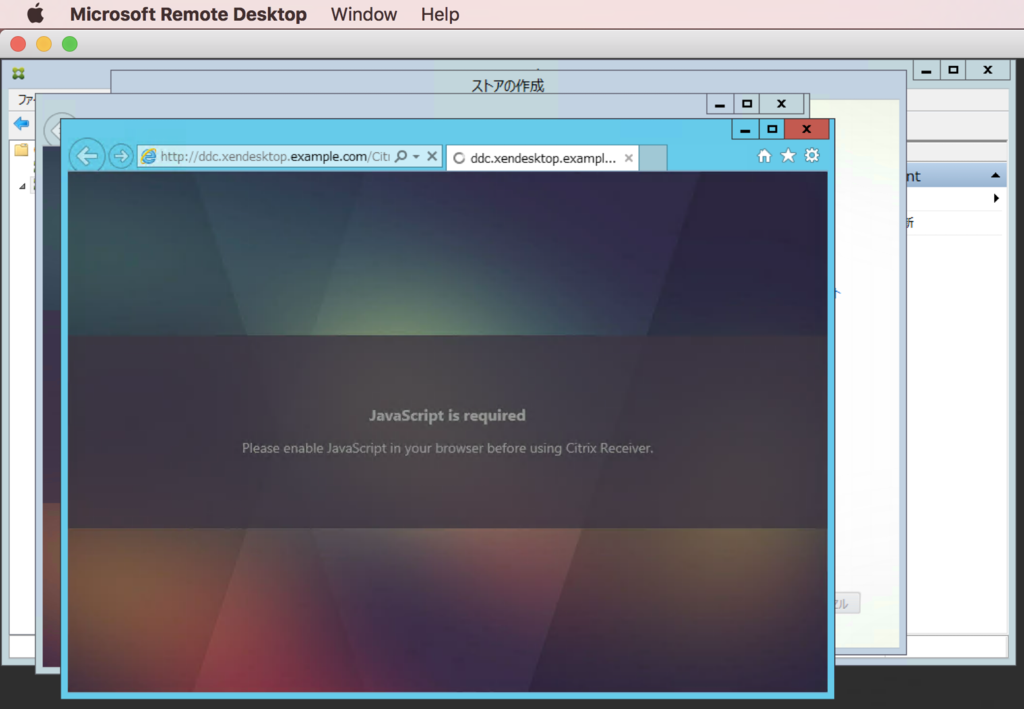Select the ddc.xendesktop.exampl... browser tab
1024x709 pixels.
click(x=542, y=158)
